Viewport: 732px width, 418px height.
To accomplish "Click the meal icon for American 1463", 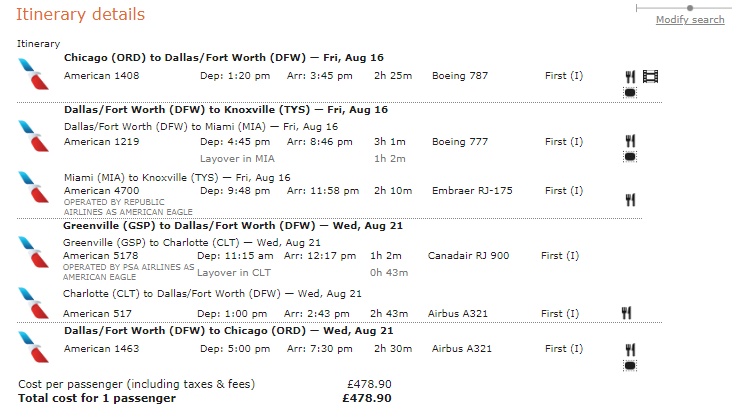I will click(x=630, y=349).
